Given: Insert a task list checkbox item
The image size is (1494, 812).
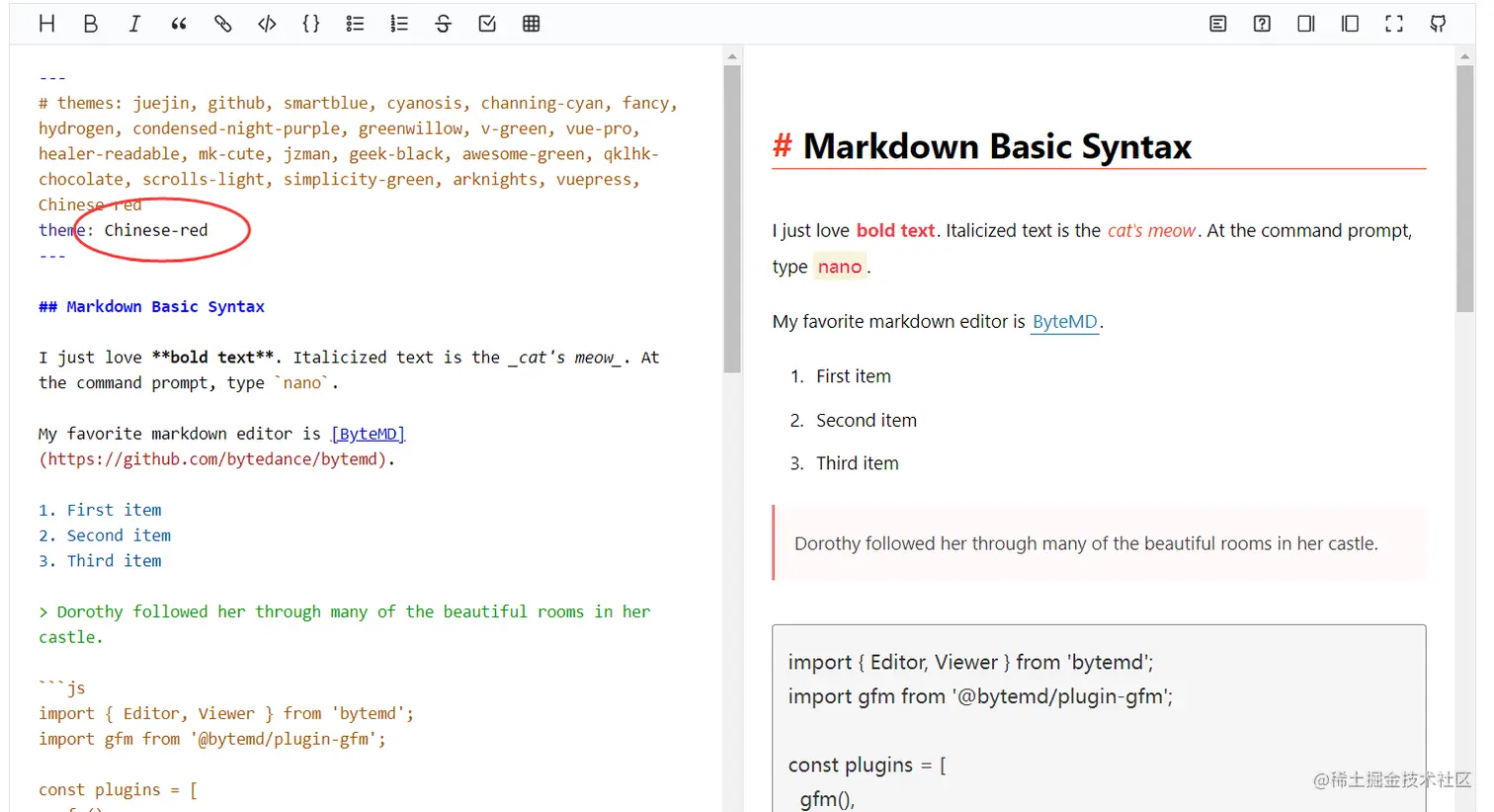Looking at the screenshot, I should point(487,24).
